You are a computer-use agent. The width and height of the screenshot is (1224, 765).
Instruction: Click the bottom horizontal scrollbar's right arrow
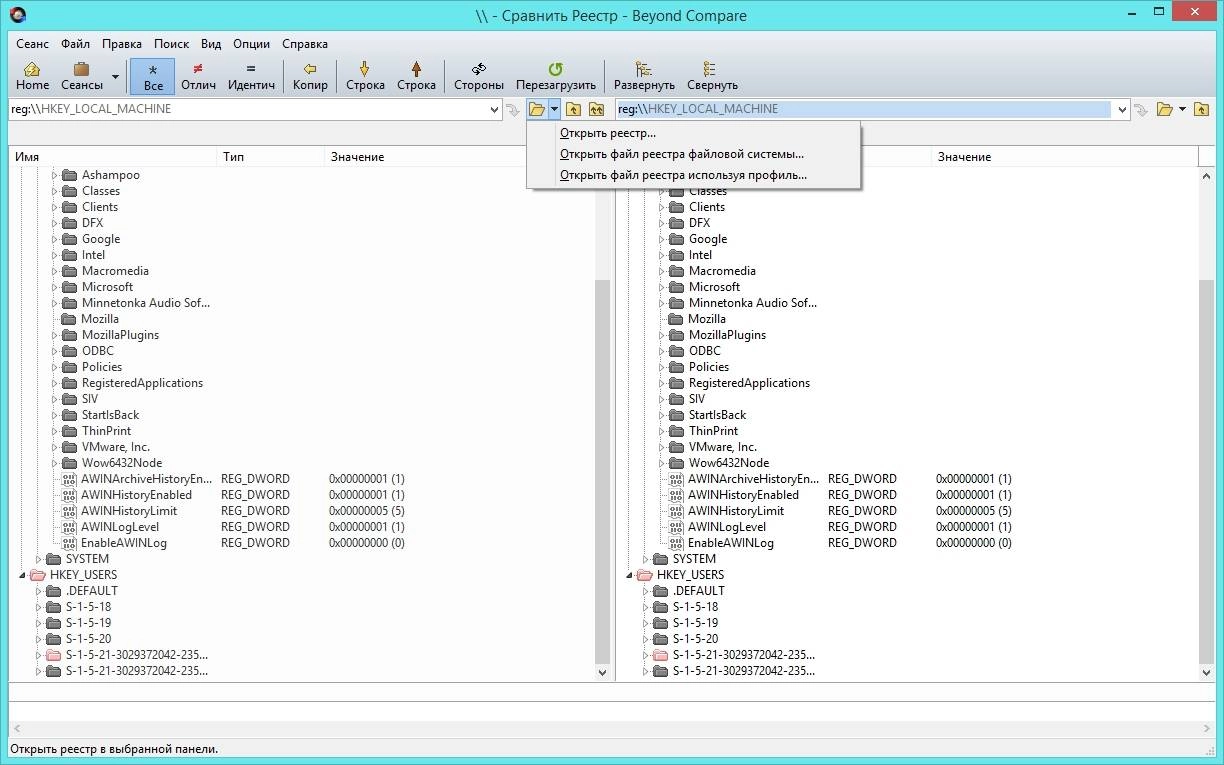click(x=1207, y=729)
